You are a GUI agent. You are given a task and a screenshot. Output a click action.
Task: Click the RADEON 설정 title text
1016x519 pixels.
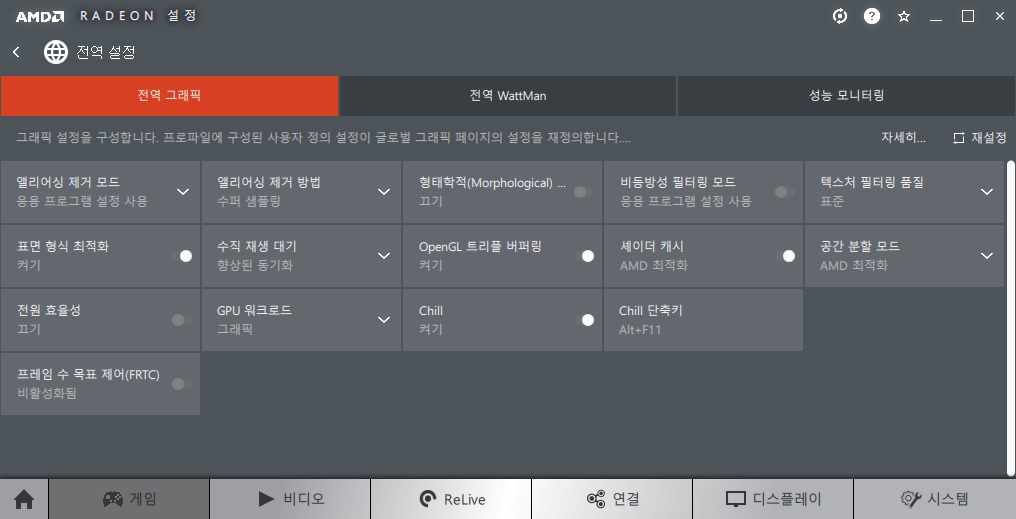pos(138,16)
